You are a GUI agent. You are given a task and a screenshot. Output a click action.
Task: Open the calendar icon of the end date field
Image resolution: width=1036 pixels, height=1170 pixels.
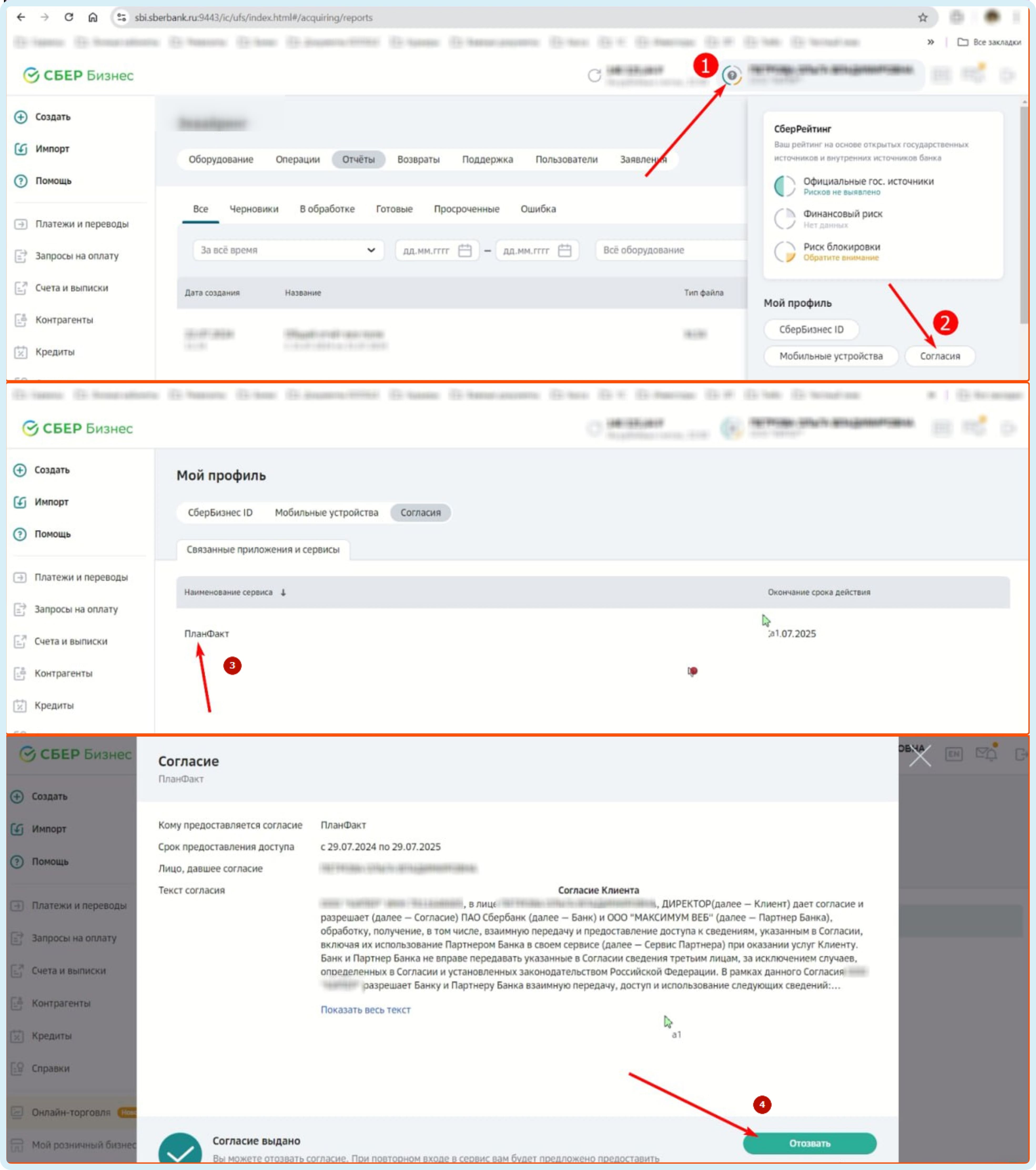564,251
